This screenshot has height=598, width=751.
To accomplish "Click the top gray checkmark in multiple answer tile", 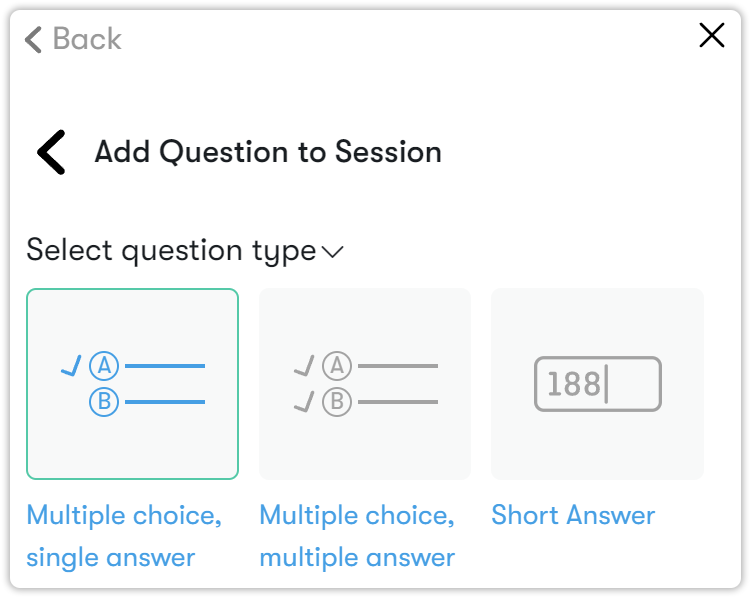I will click(x=304, y=368).
